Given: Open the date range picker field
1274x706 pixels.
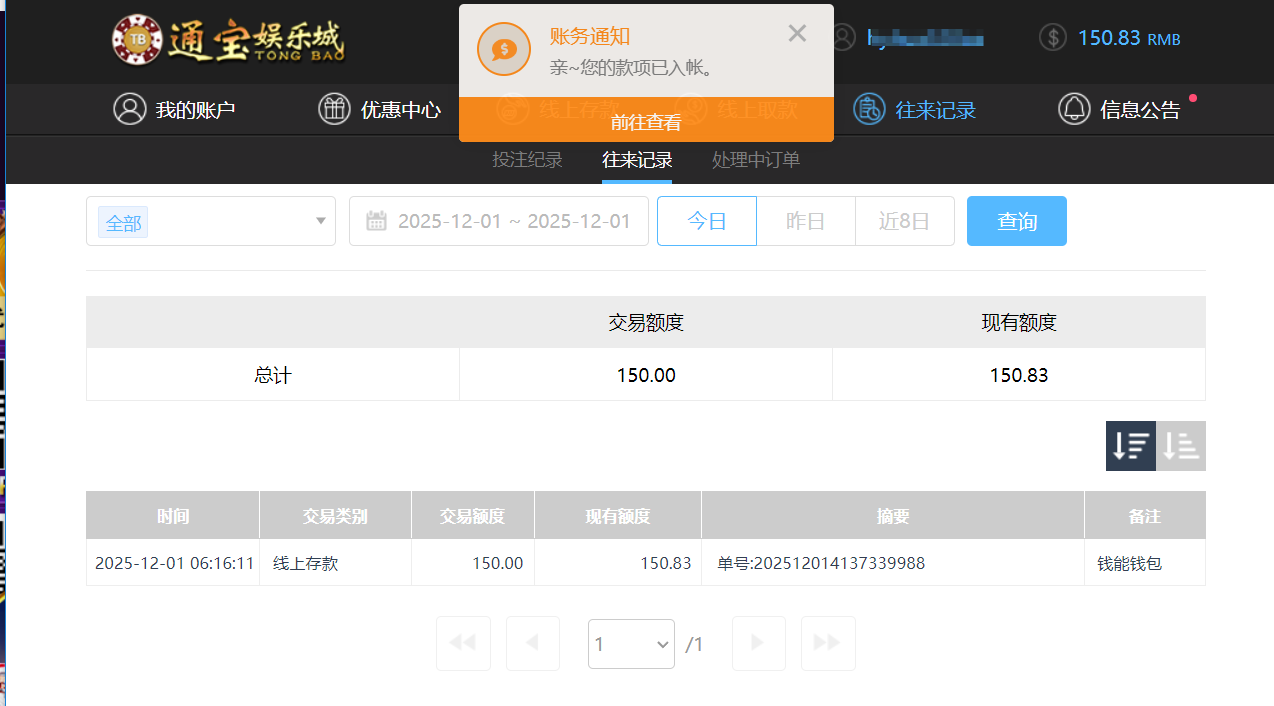Looking at the screenshot, I should 498,221.
